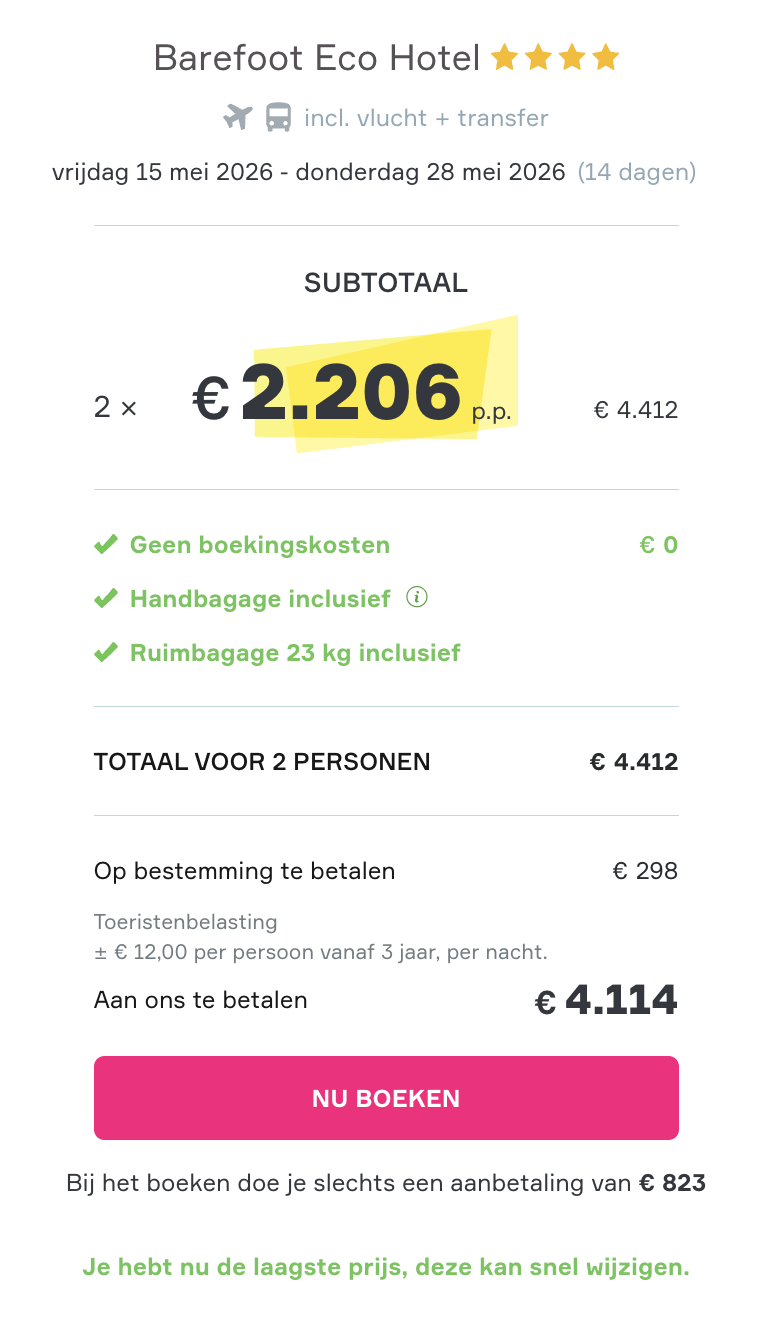758x1336 pixels.
Task: Click the € 823 aanbetaling amount
Action: 672,1183
